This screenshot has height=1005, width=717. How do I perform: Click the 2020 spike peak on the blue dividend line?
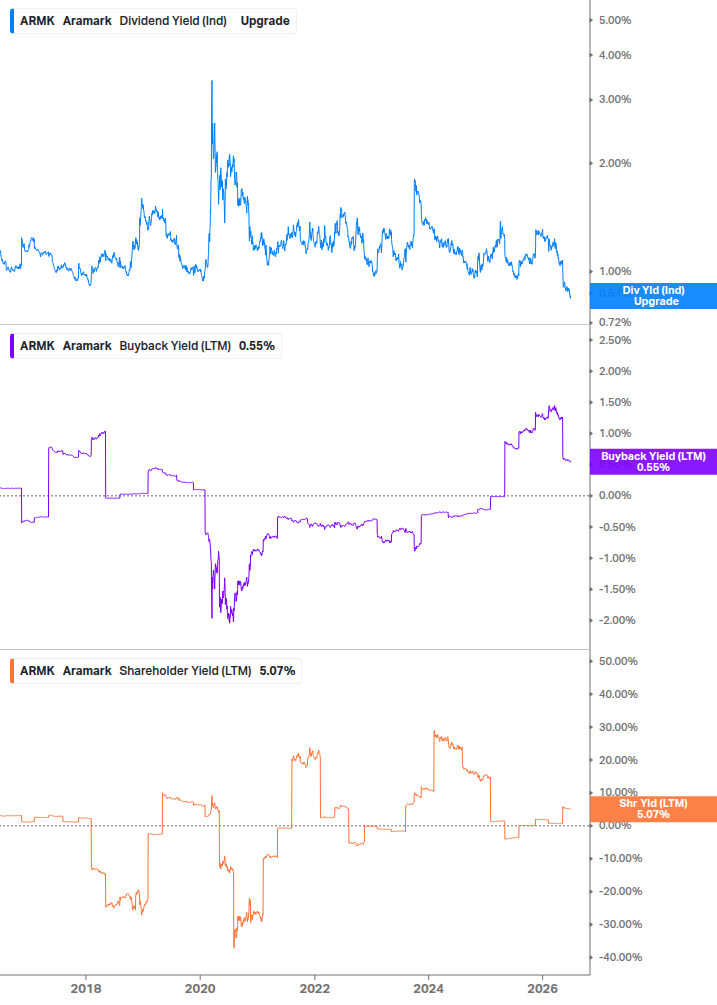[212, 81]
